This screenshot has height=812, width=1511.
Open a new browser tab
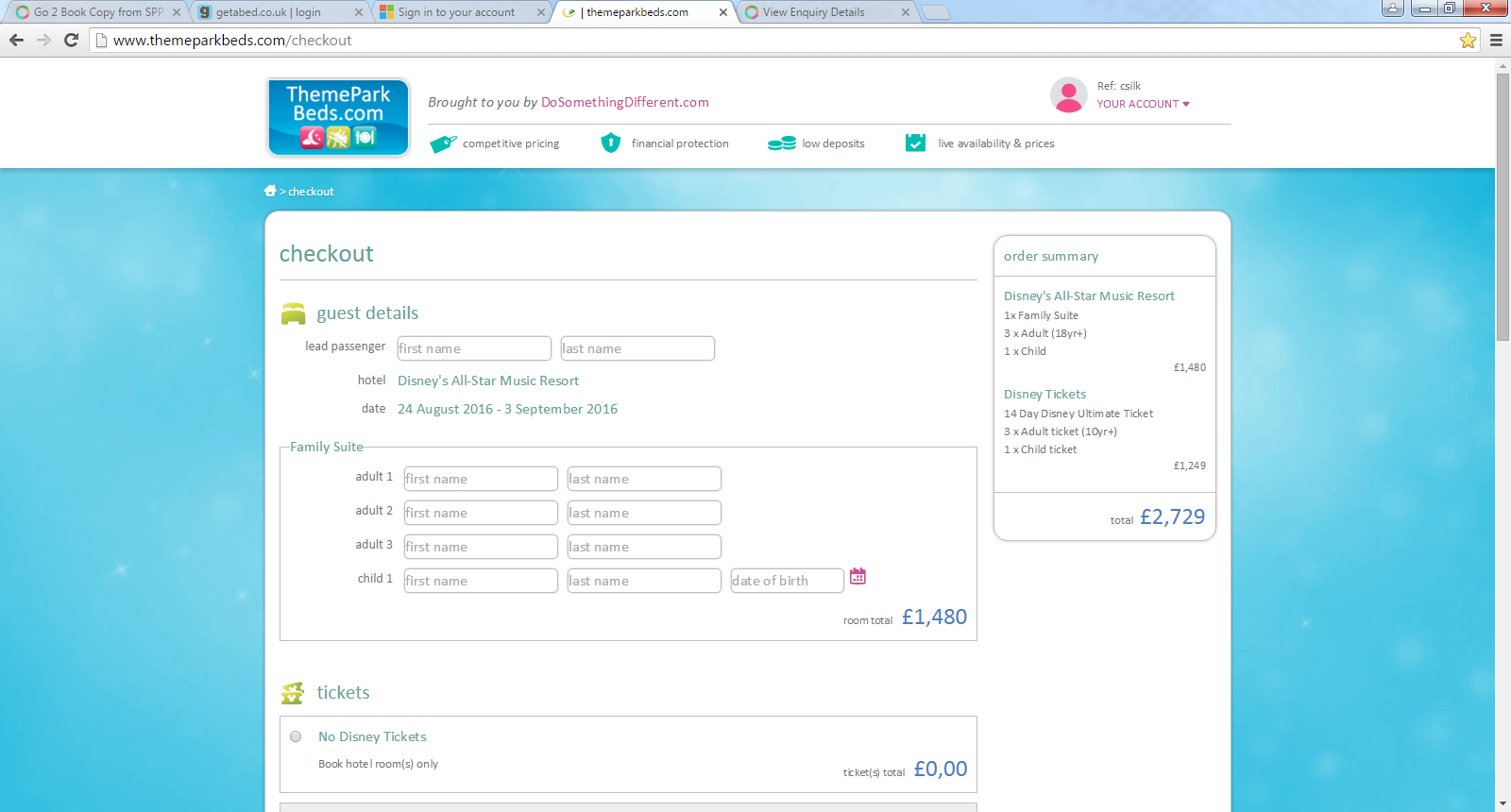click(x=935, y=12)
